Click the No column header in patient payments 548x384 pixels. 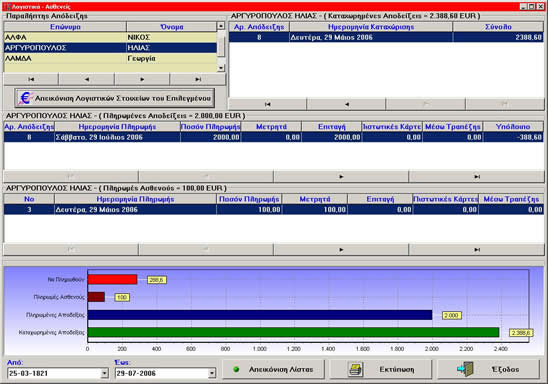click(29, 199)
